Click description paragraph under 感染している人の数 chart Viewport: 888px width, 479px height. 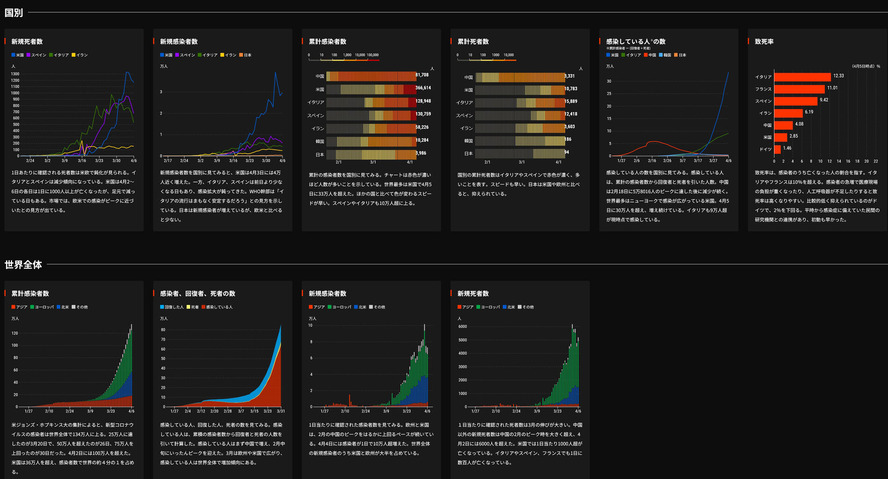pyautogui.click(x=668, y=196)
